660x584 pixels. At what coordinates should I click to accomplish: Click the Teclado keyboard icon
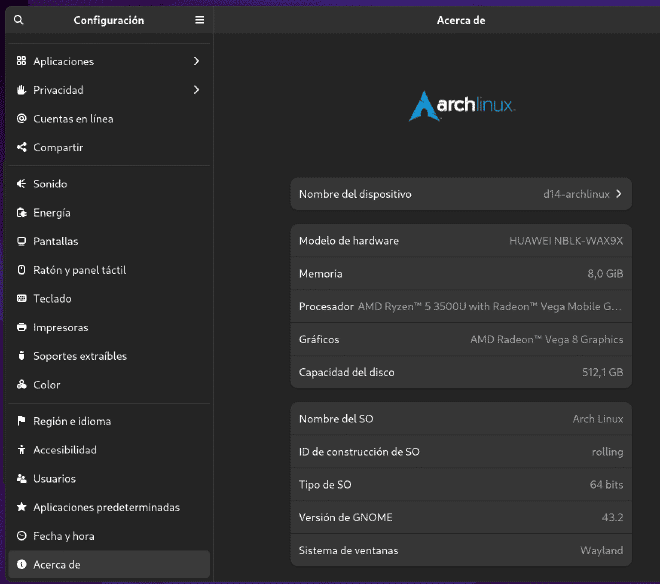[x=21, y=298]
